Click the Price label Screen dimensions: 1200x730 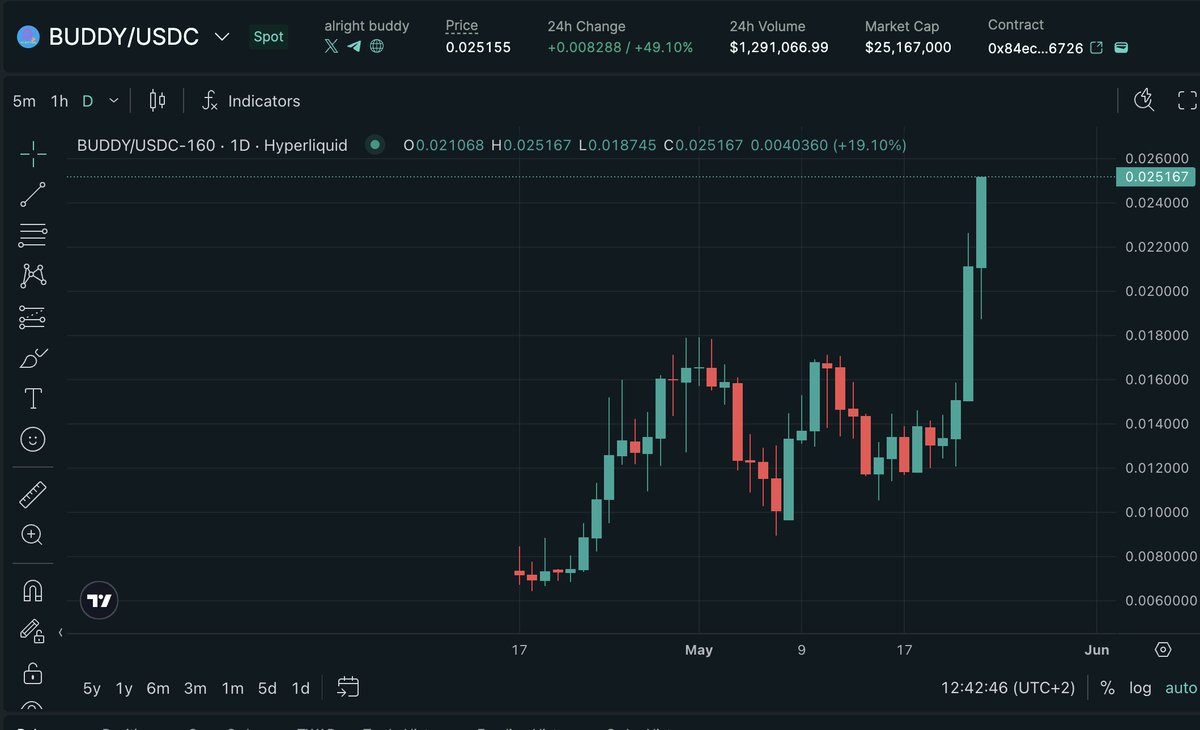pos(462,26)
